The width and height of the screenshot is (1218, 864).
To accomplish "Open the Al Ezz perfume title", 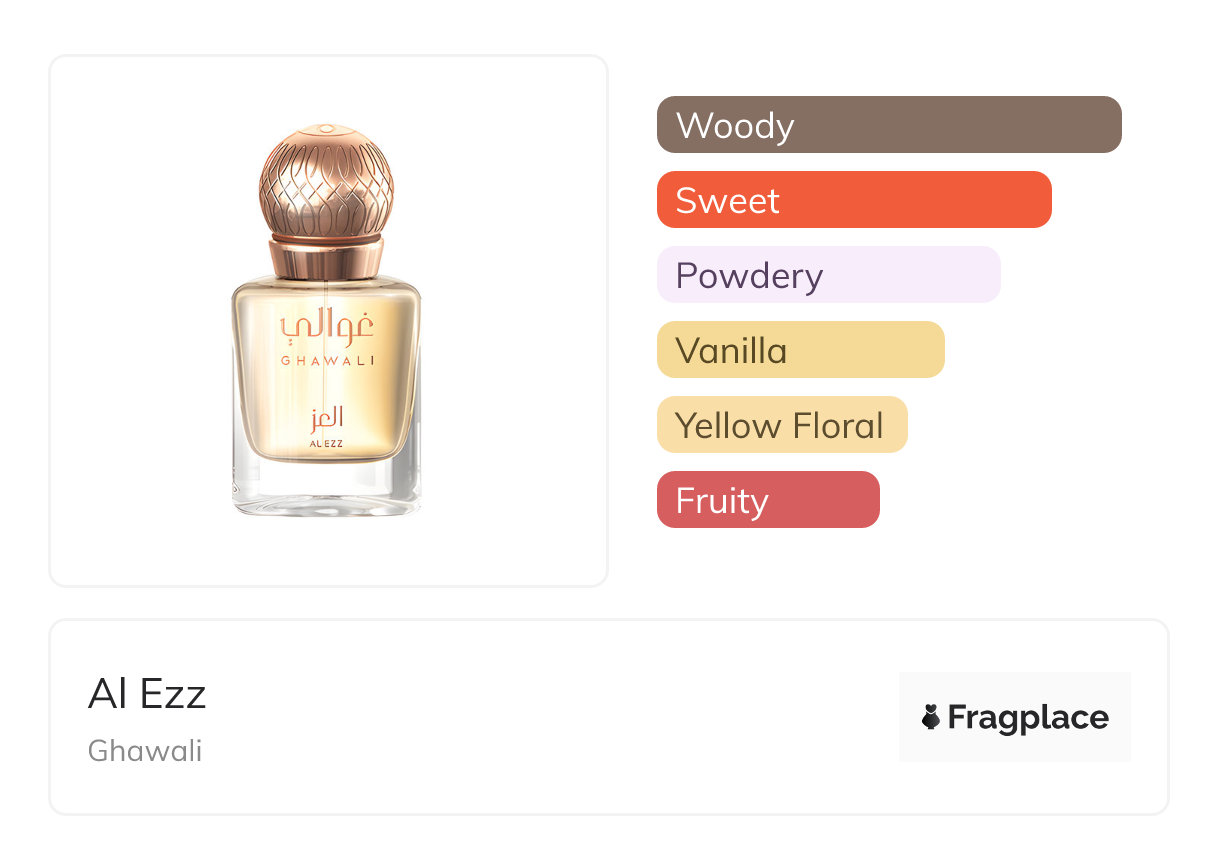I will 147,694.
